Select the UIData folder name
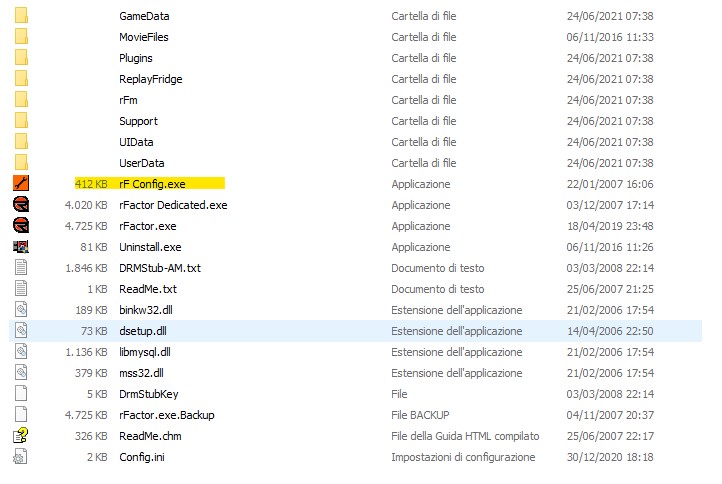The image size is (722, 484). [x=136, y=142]
